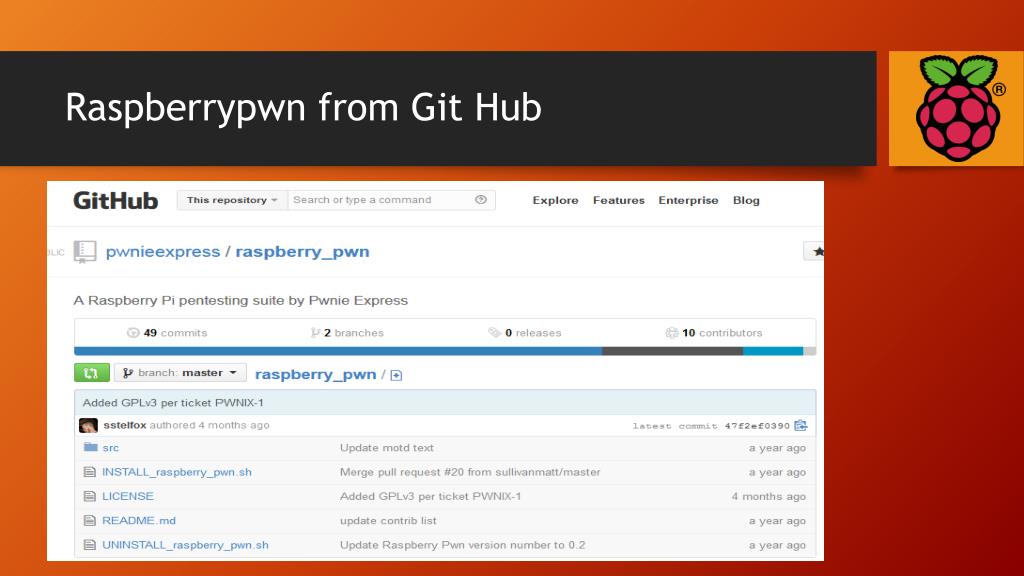The image size is (1024, 576).
Task: Open the Explore menu item
Action: click(555, 200)
